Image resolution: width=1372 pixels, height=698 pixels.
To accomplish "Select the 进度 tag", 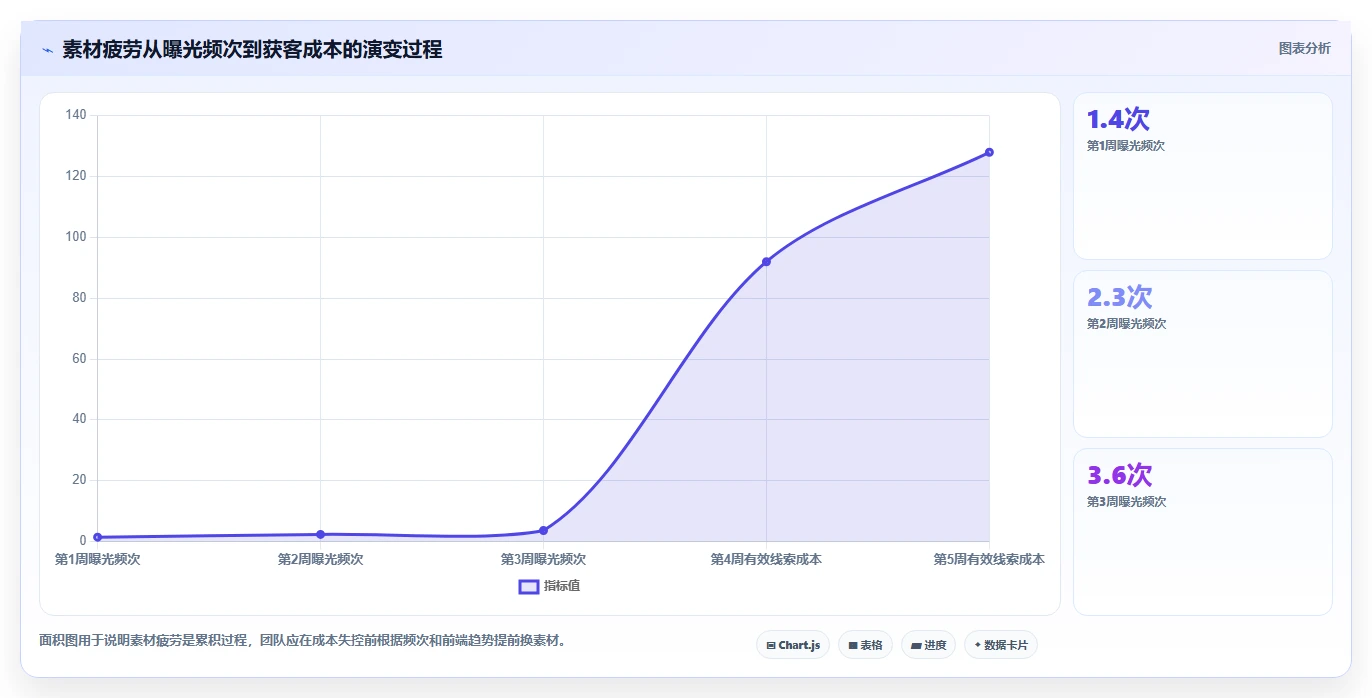I will [x=928, y=645].
